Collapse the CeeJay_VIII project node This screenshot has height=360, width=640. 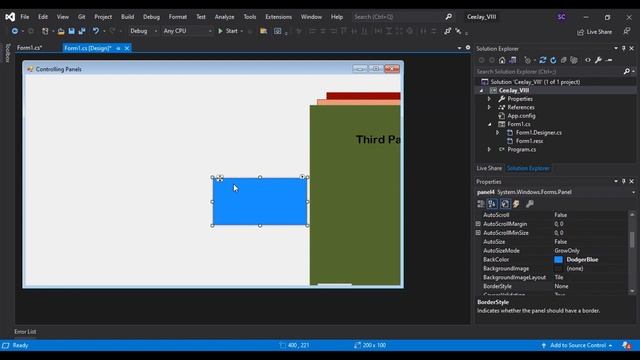pos(481,91)
